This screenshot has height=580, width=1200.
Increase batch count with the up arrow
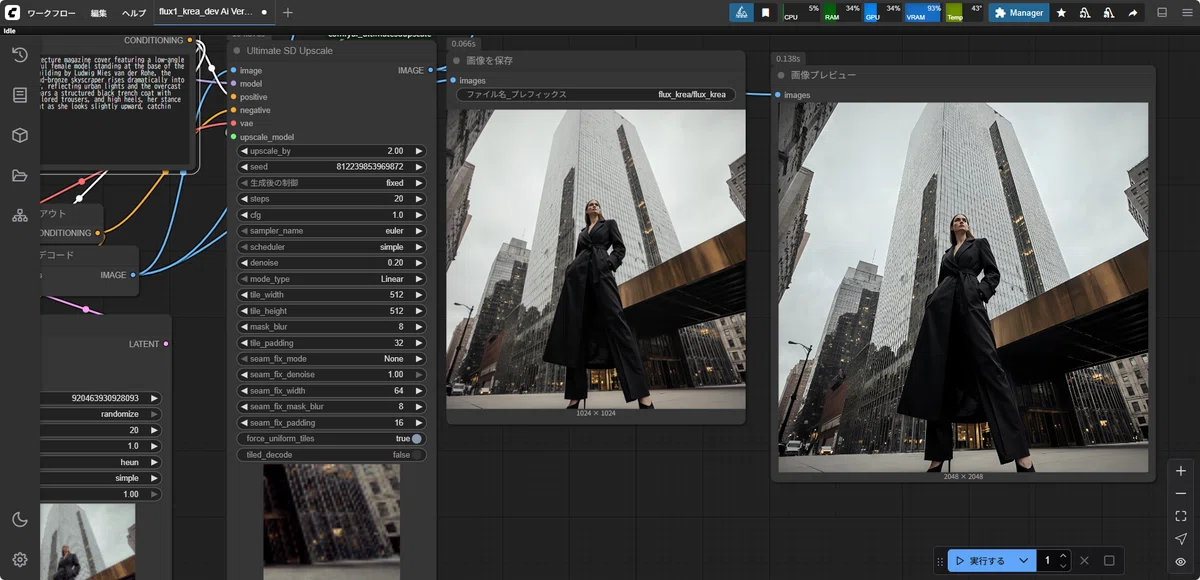1063,556
